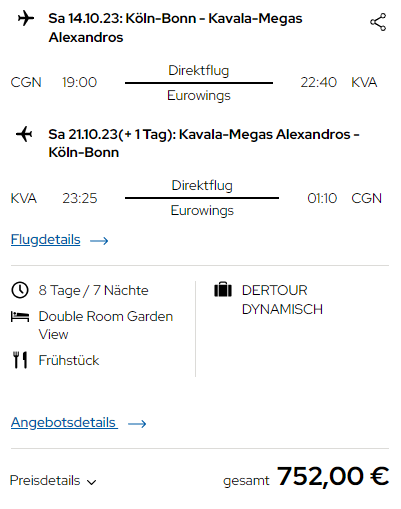Click the outbound flight airplane icon

(x=26, y=18)
